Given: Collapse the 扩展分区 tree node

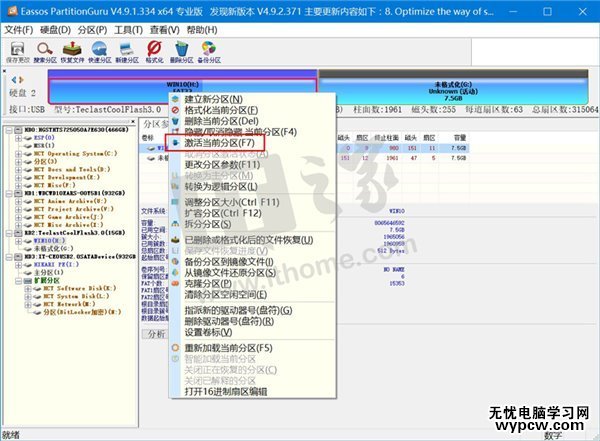Looking at the screenshot, I should pos(18,281).
